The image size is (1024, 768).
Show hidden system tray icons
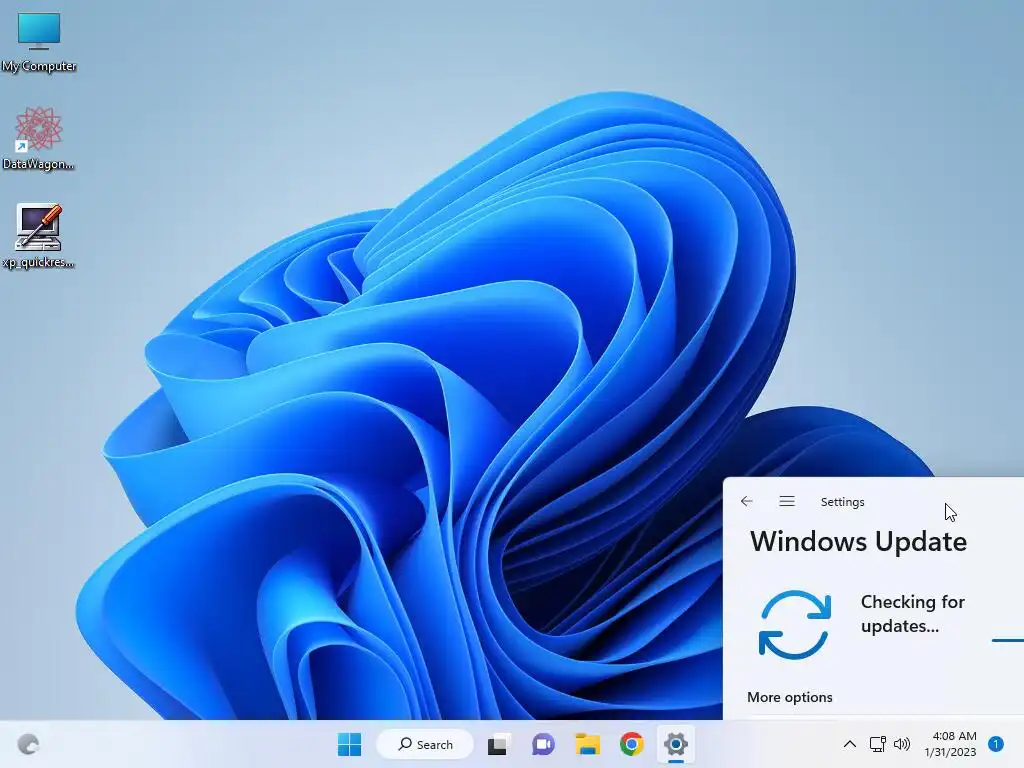[850, 744]
